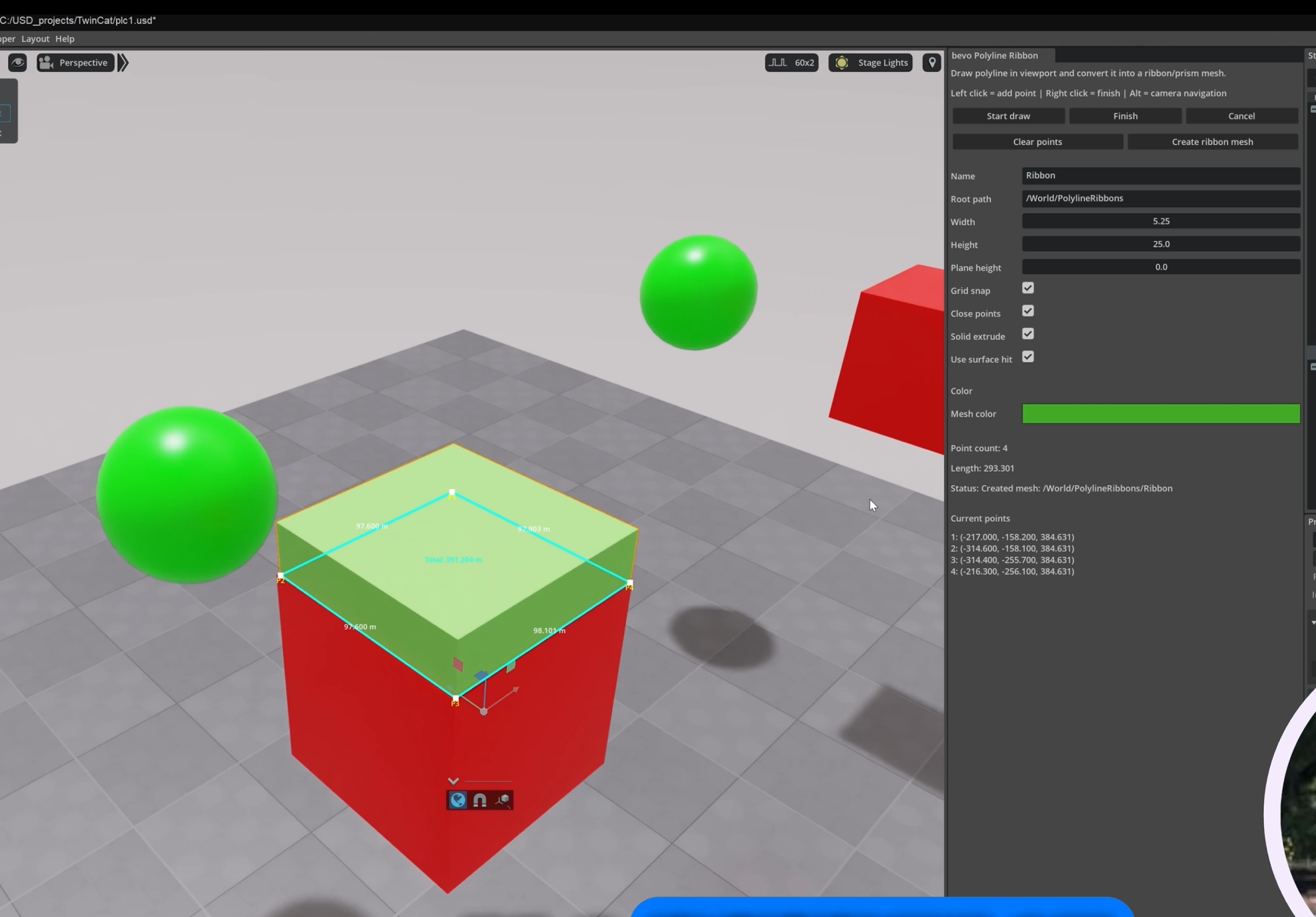Open the Layout menu
Screen dimensions: 1316x917
35,39
